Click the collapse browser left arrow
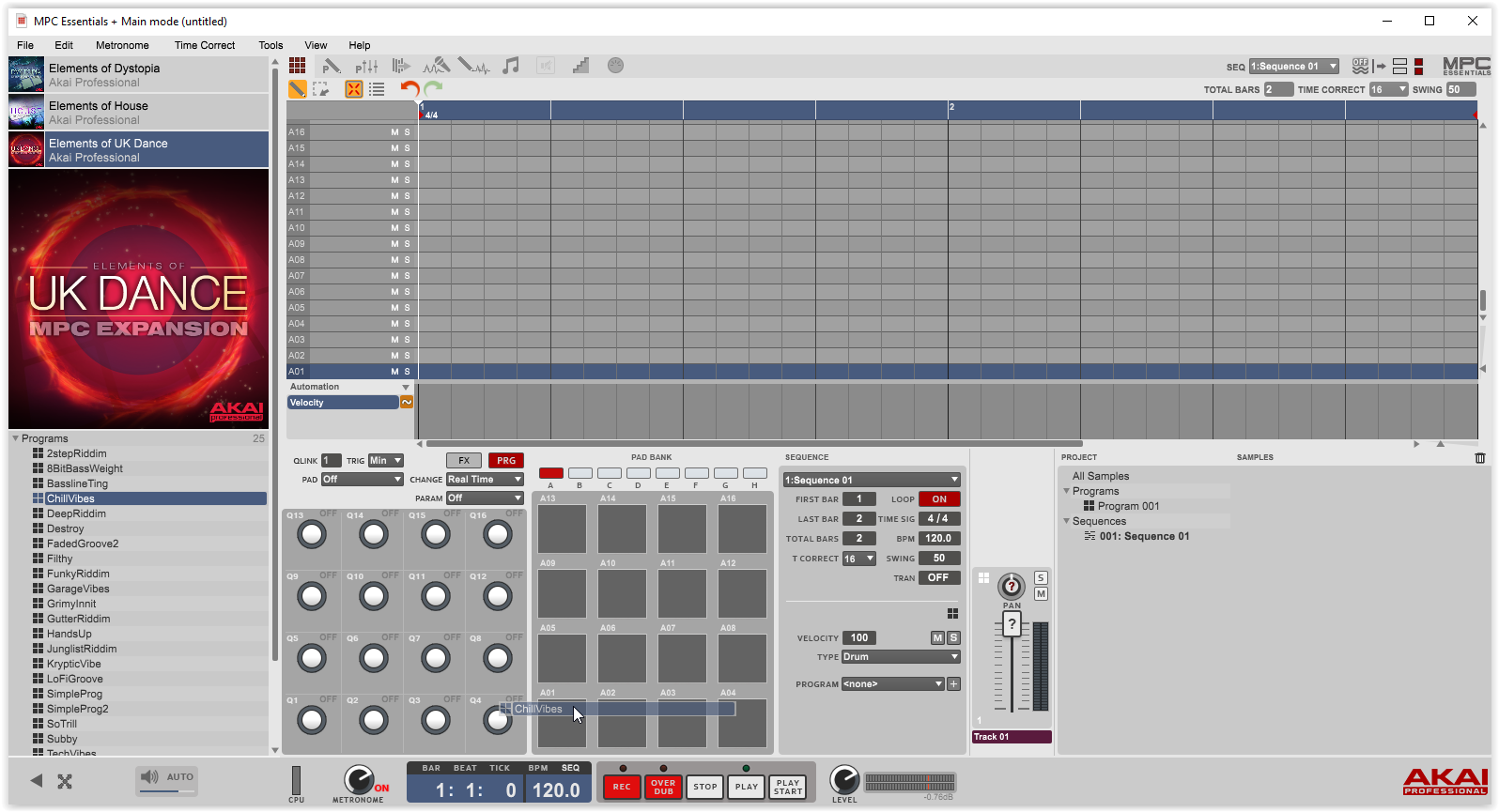Image resolution: width=1499 pixels, height=812 pixels. 37,780
